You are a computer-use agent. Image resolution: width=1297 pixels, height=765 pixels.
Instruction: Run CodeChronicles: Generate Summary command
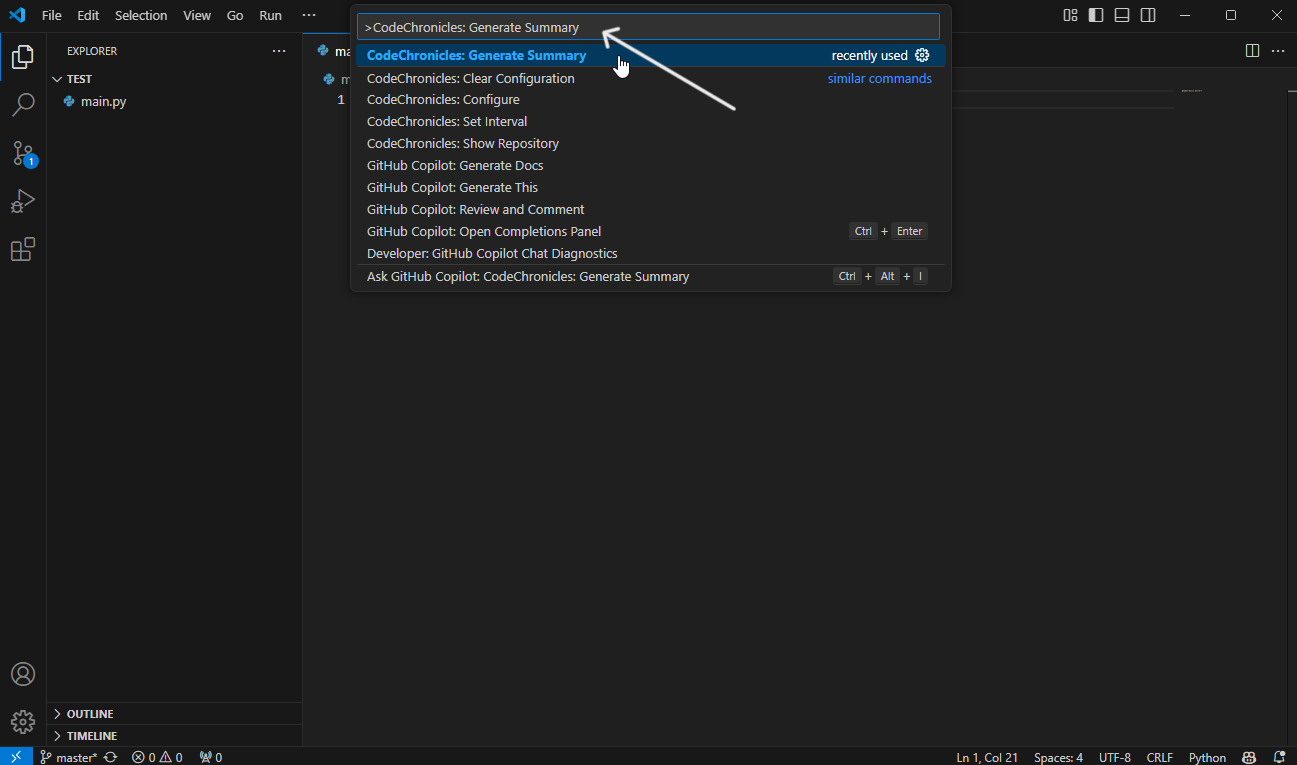[x=651, y=56]
